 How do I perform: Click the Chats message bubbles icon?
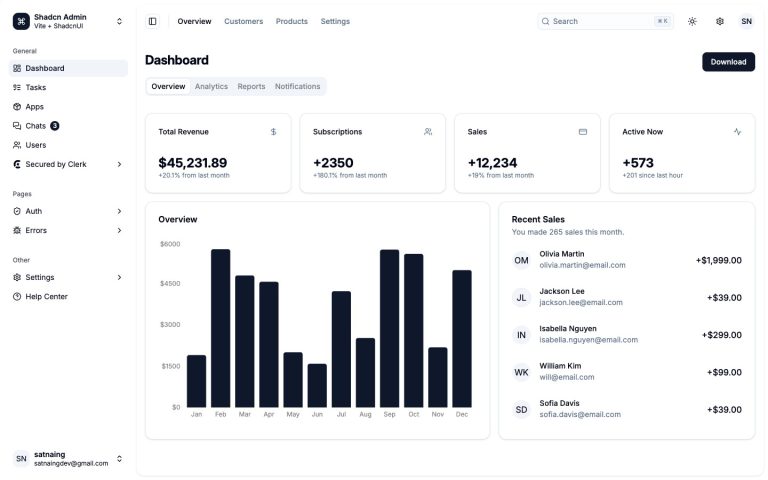(17, 126)
